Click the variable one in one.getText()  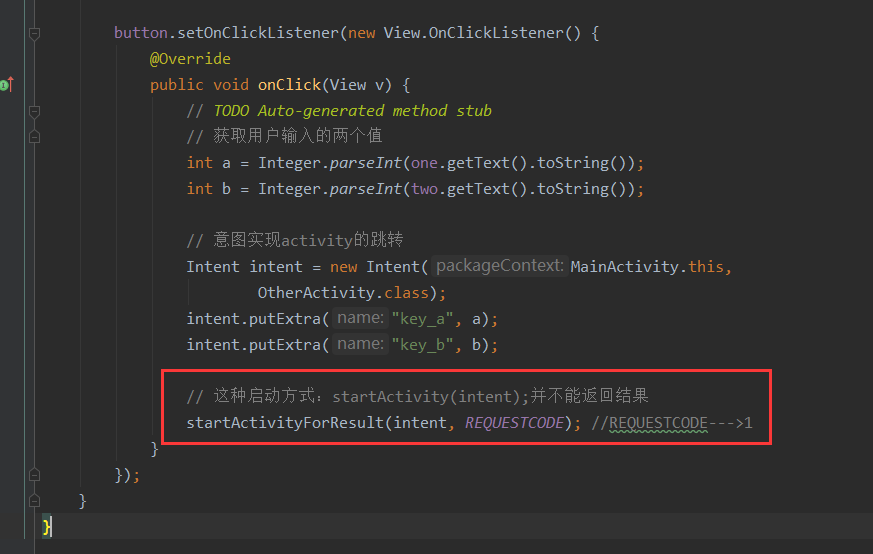(424, 163)
